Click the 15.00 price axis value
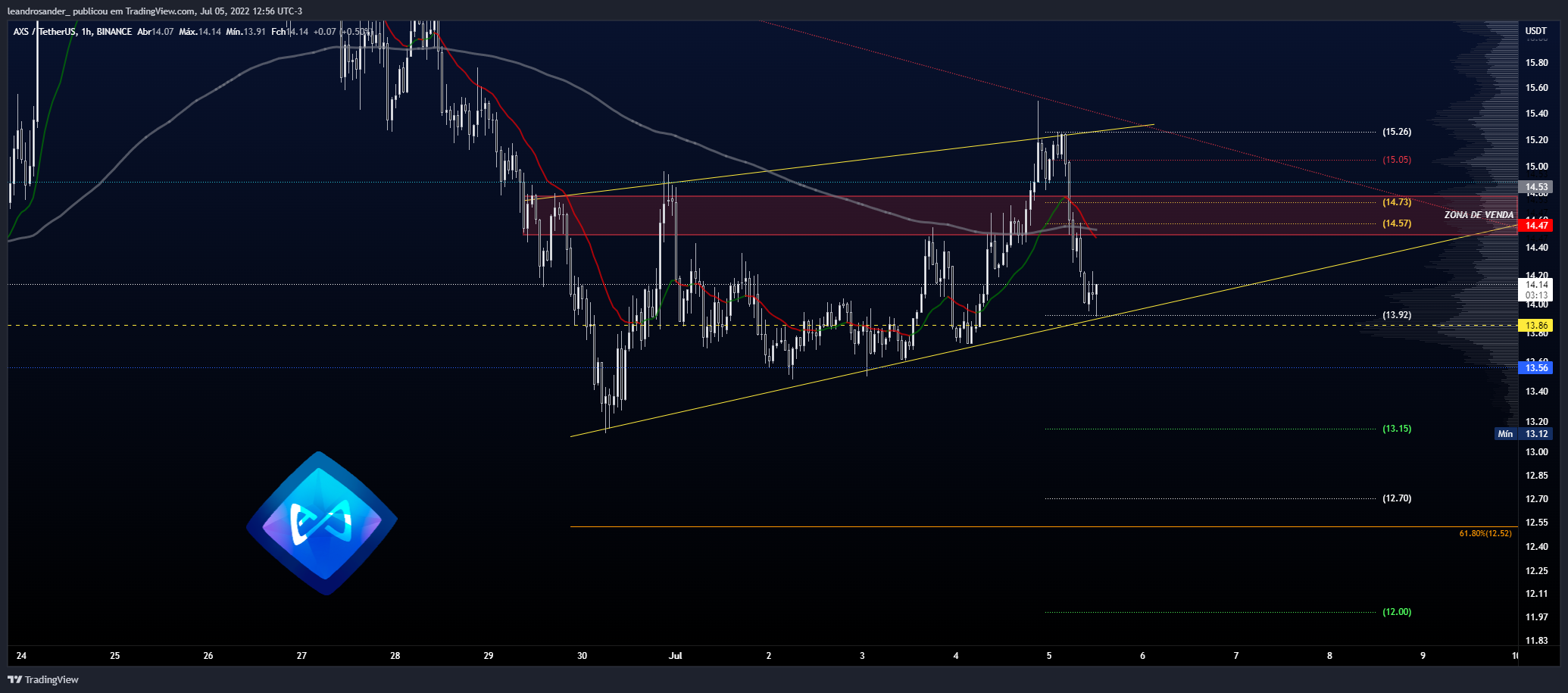The width and height of the screenshot is (1568, 693). 1537,167
